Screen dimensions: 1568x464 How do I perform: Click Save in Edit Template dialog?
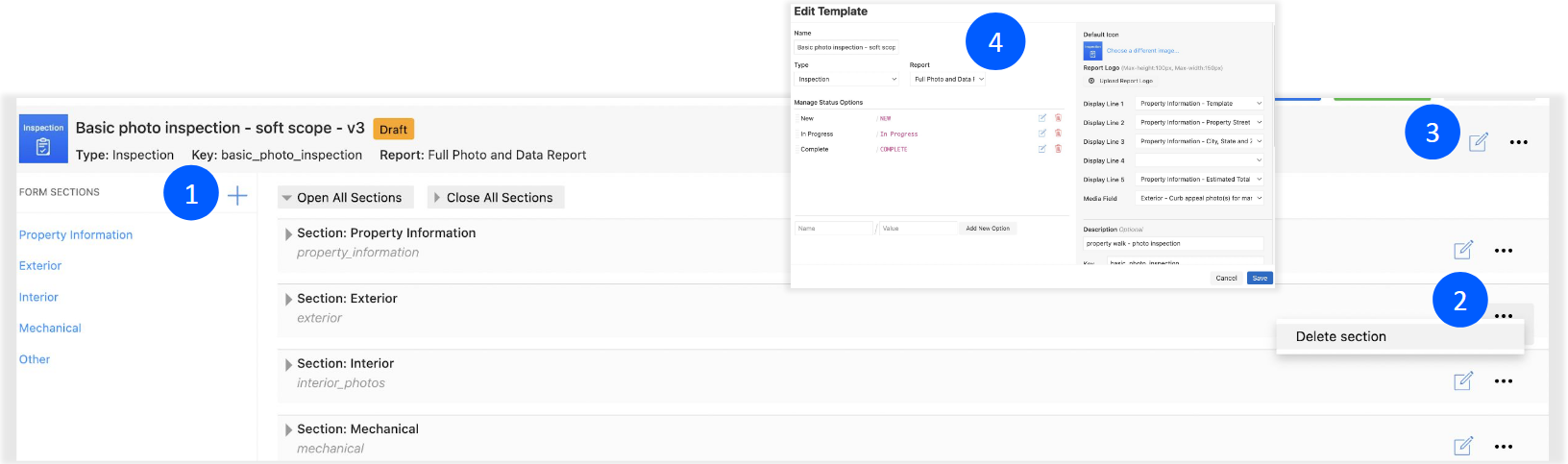click(1259, 279)
